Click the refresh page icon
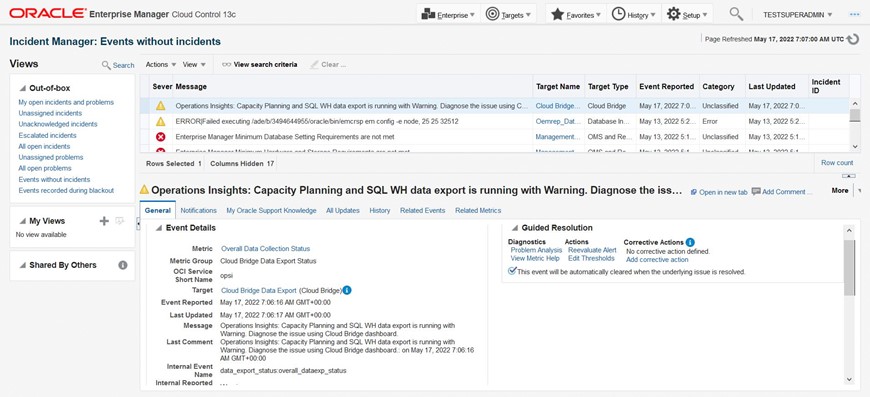The height and width of the screenshot is (397, 870). (853, 39)
